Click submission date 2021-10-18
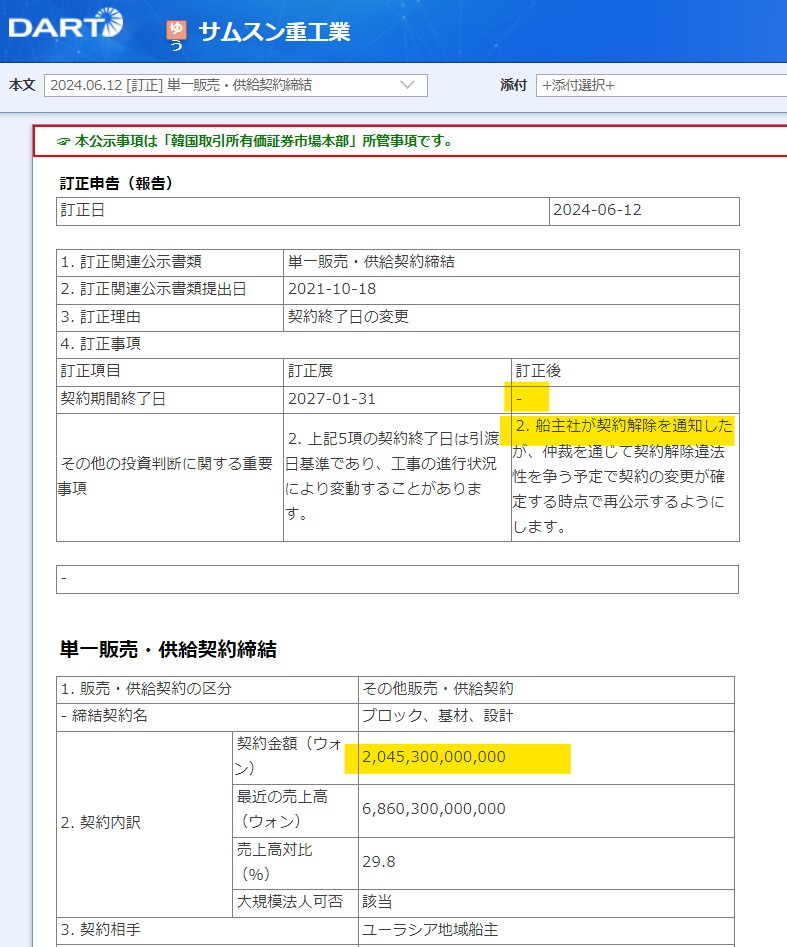 [332, 289]
